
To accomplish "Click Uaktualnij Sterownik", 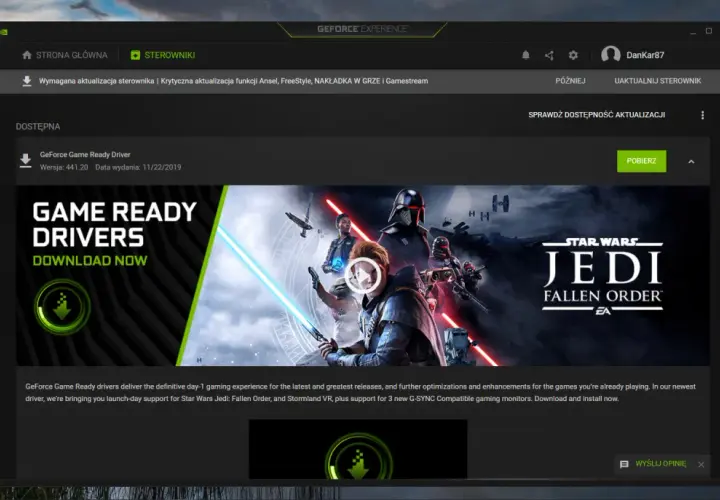I will click(658, 81).
